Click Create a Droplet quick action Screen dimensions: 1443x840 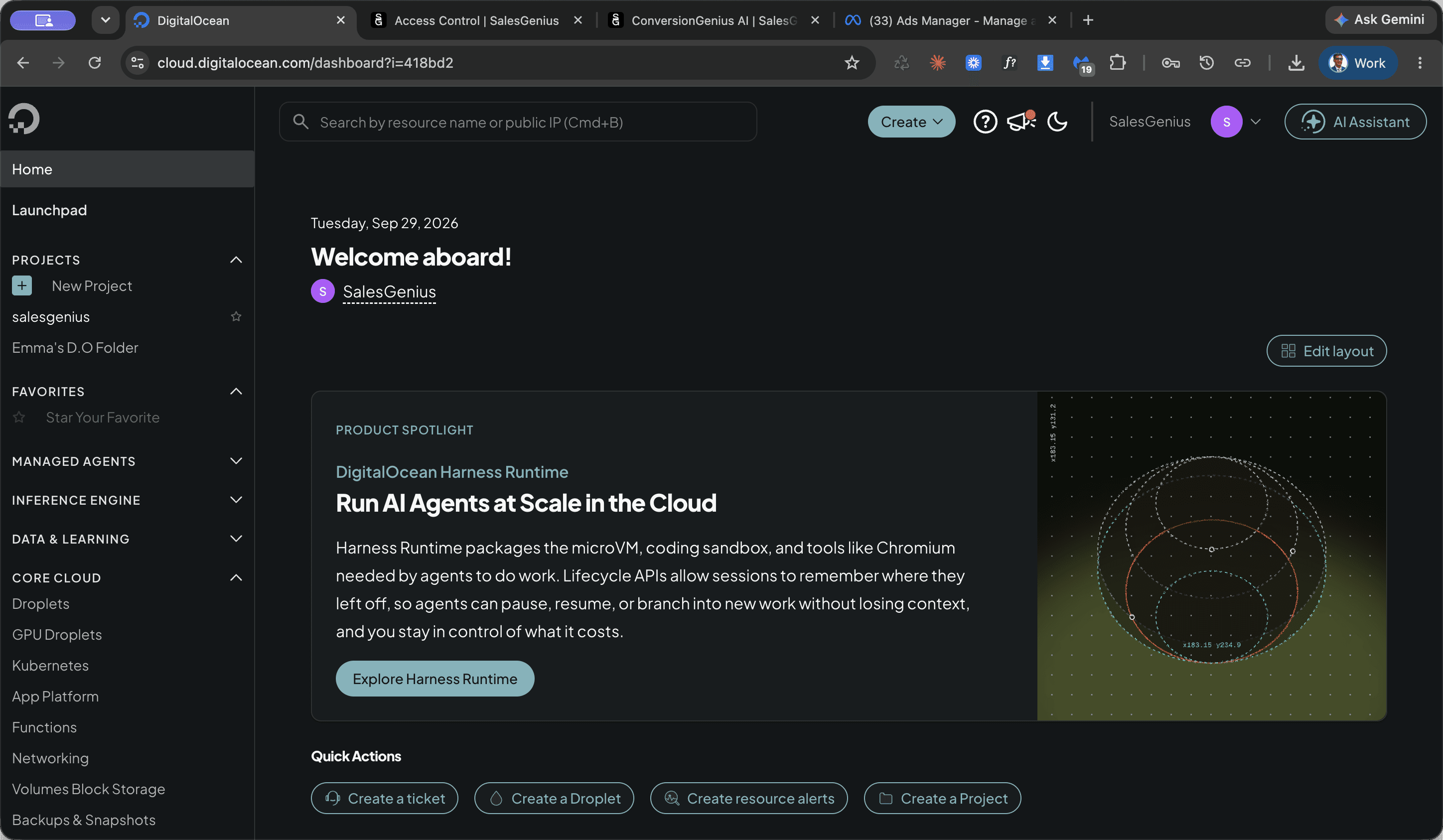(554, 798)
